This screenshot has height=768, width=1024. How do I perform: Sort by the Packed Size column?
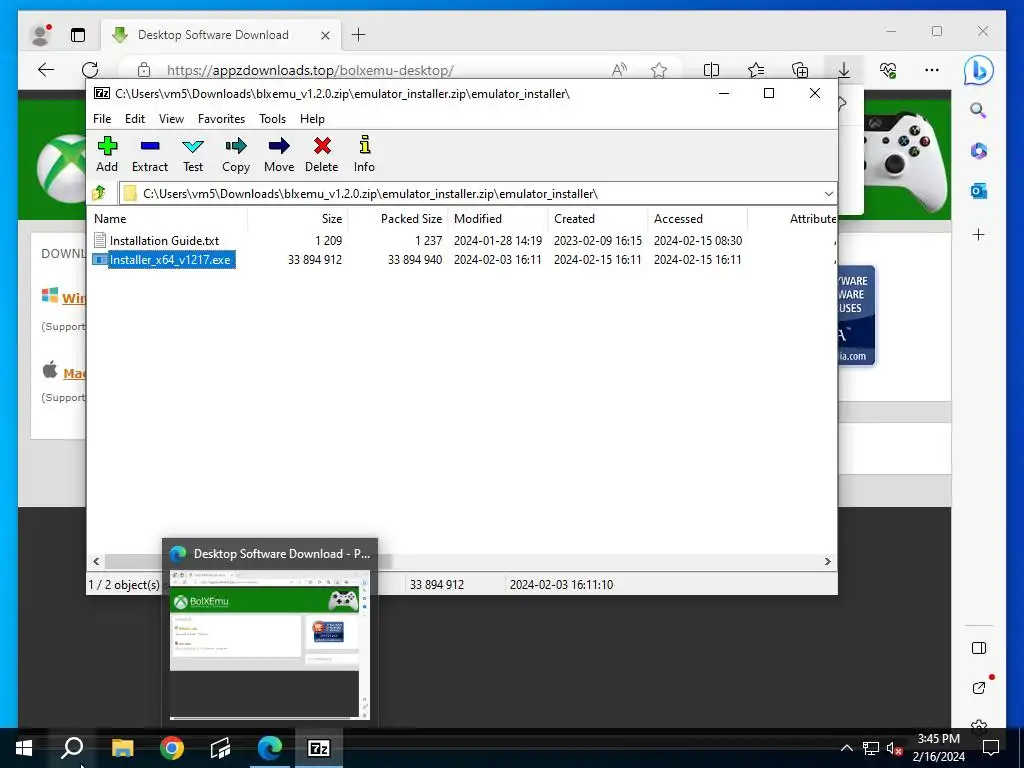398,219
